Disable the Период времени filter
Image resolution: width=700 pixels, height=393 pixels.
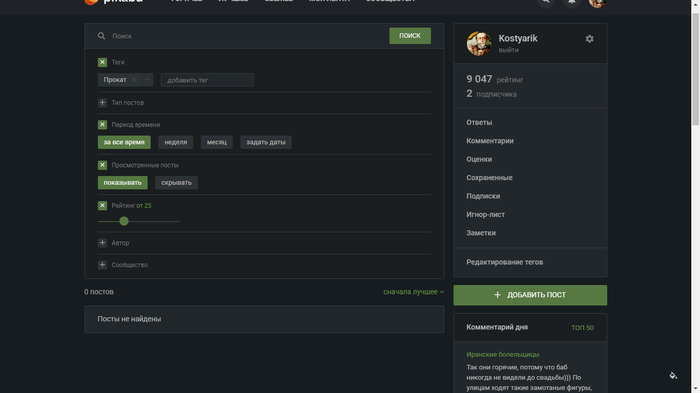point(102,125)
